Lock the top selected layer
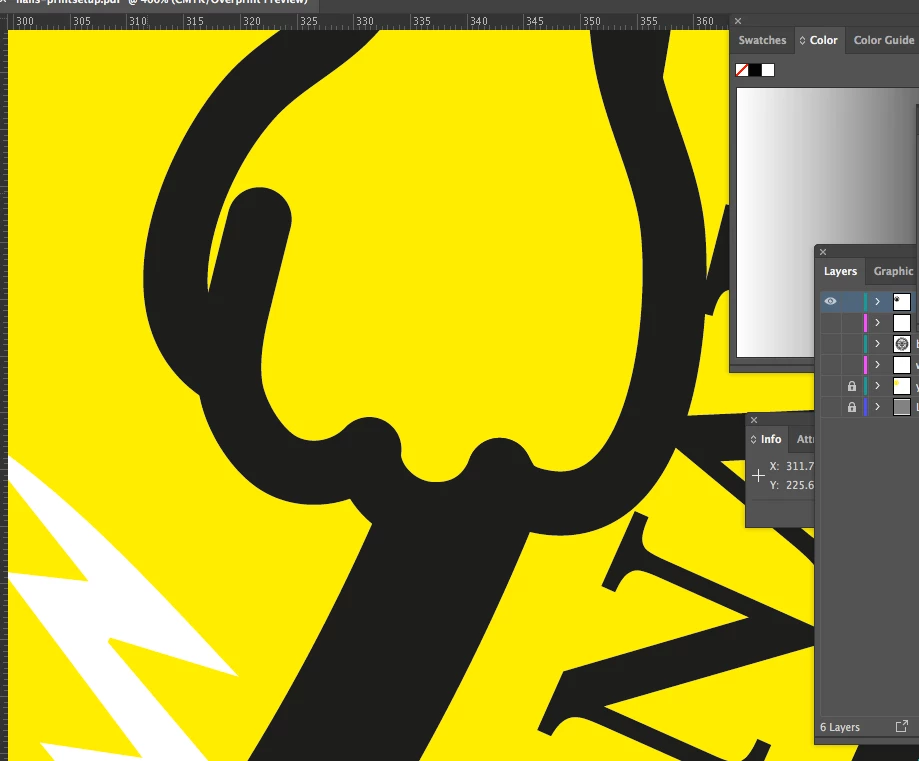The height and width of the screenshot is (761, 919). click(852, 301)
